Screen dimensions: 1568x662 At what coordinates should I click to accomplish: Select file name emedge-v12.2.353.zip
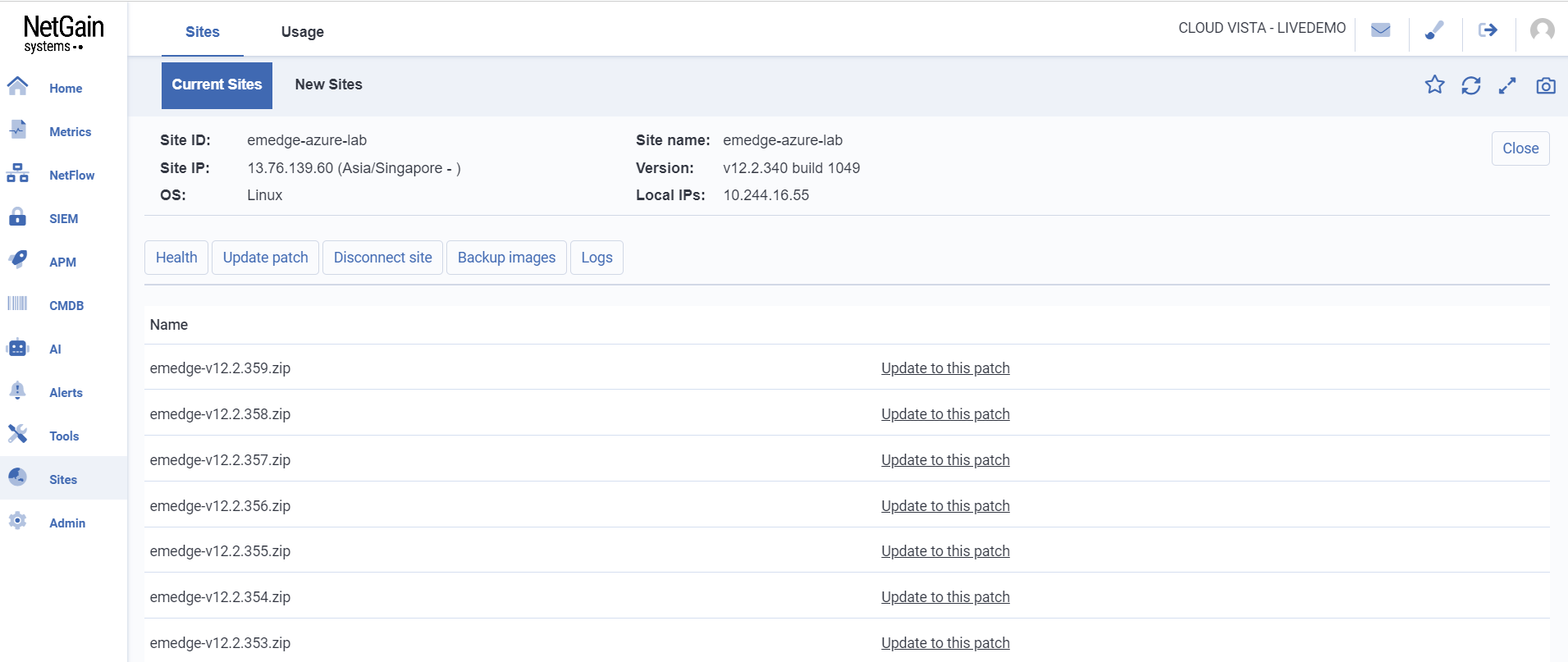[x=220, y=643]
